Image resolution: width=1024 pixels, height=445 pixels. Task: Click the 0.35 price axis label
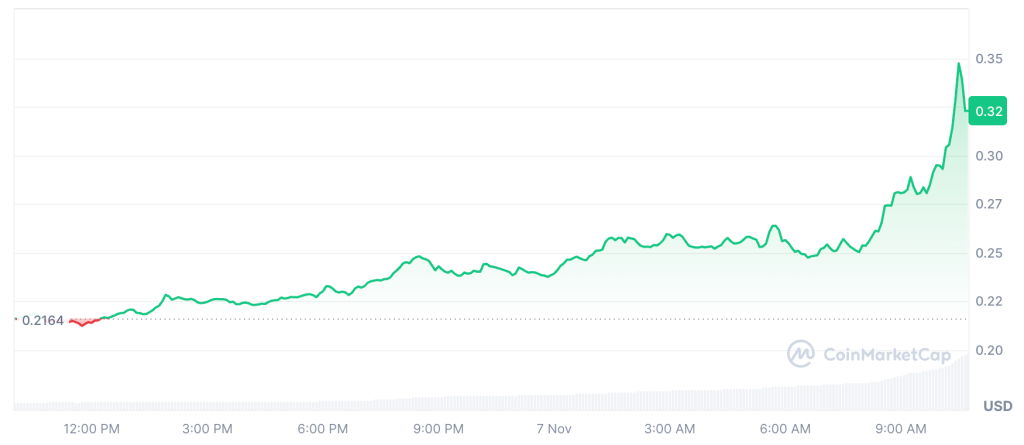point(988,59)
